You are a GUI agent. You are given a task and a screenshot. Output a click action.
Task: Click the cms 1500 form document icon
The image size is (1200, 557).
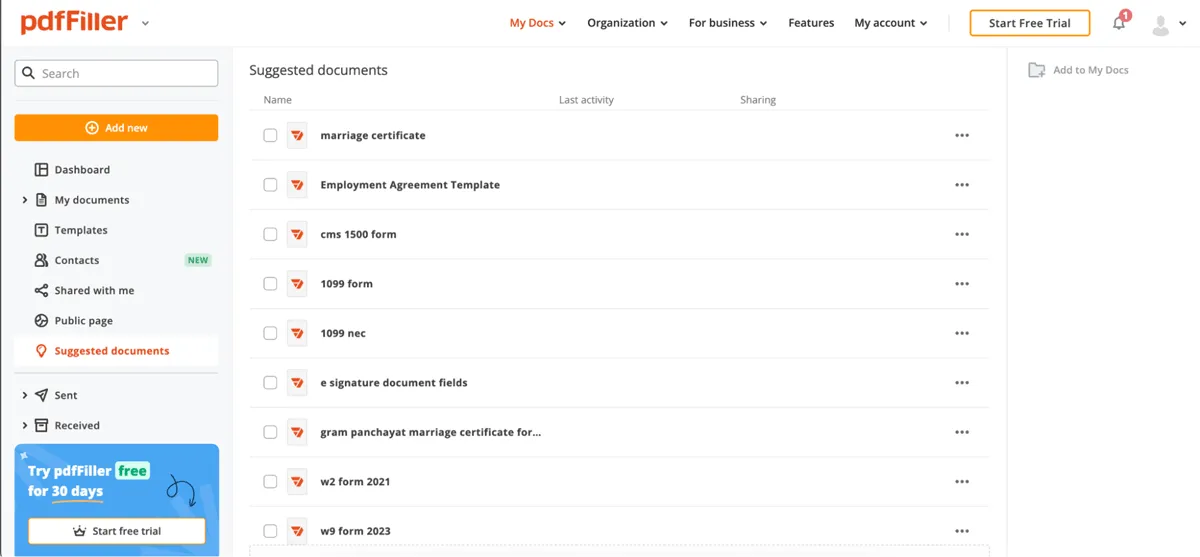point(297,234)
